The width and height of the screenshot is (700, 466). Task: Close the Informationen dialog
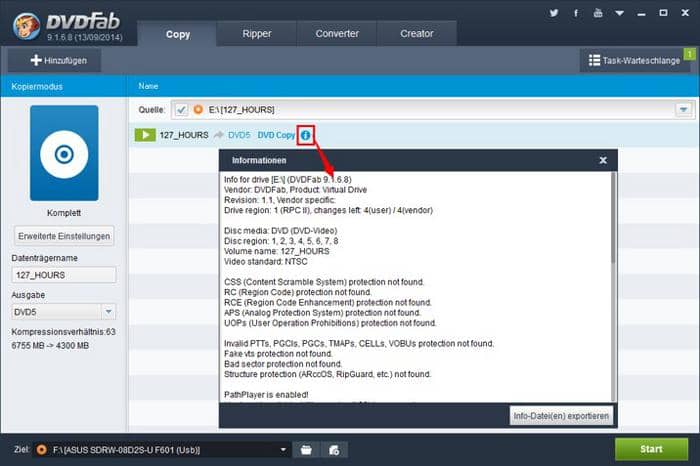[x=603, y=160]
